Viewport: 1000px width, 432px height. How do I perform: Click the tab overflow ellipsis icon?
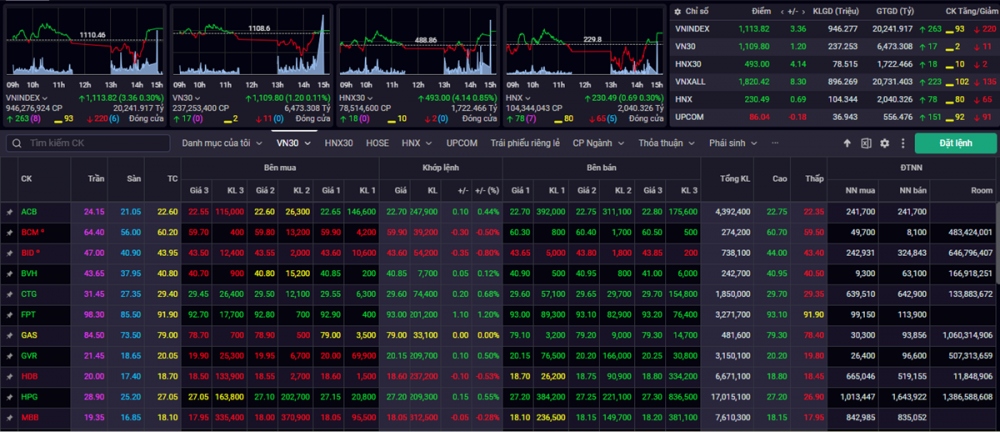coord(775,143)
